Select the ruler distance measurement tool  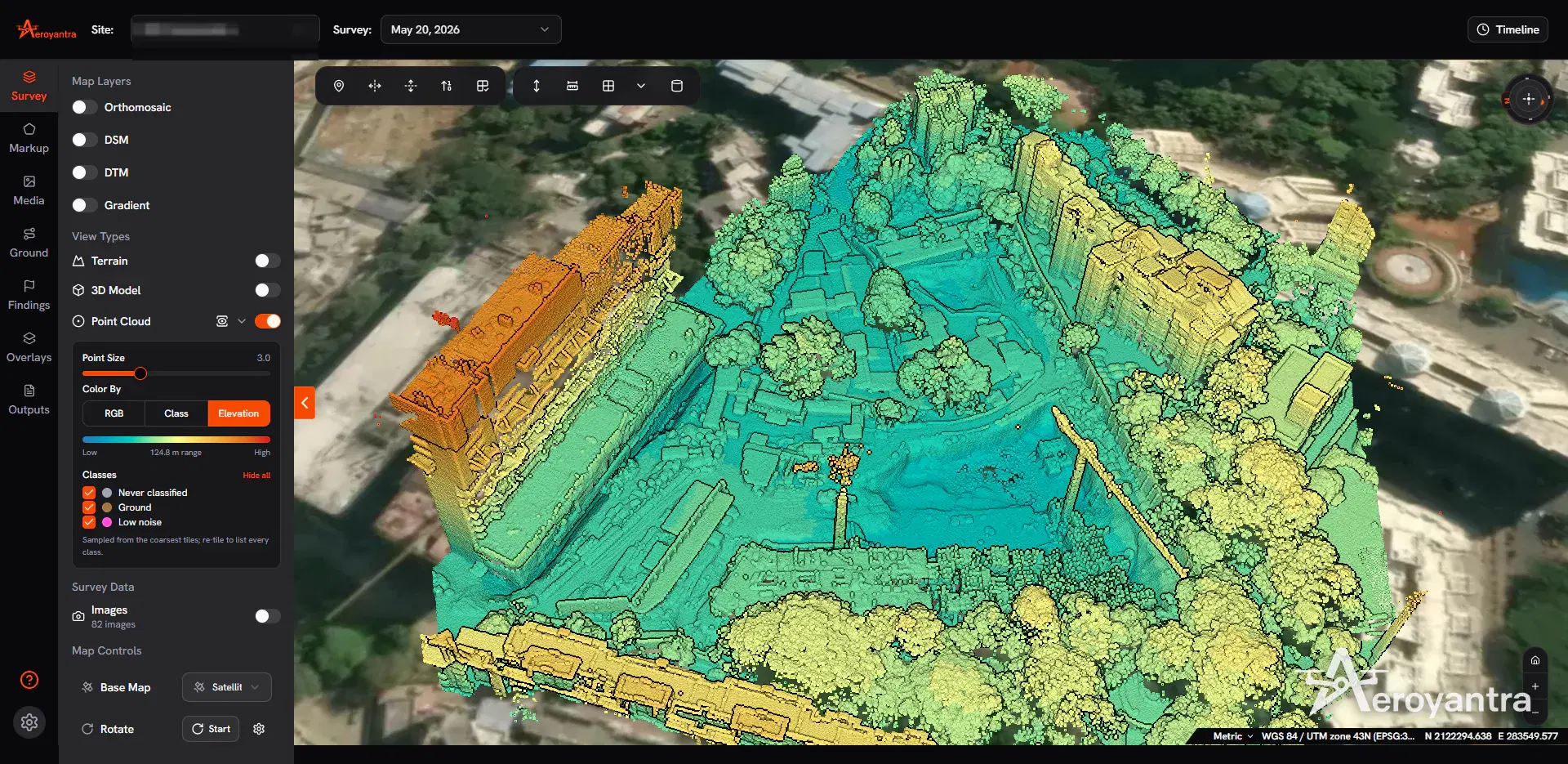click(572, 86)
